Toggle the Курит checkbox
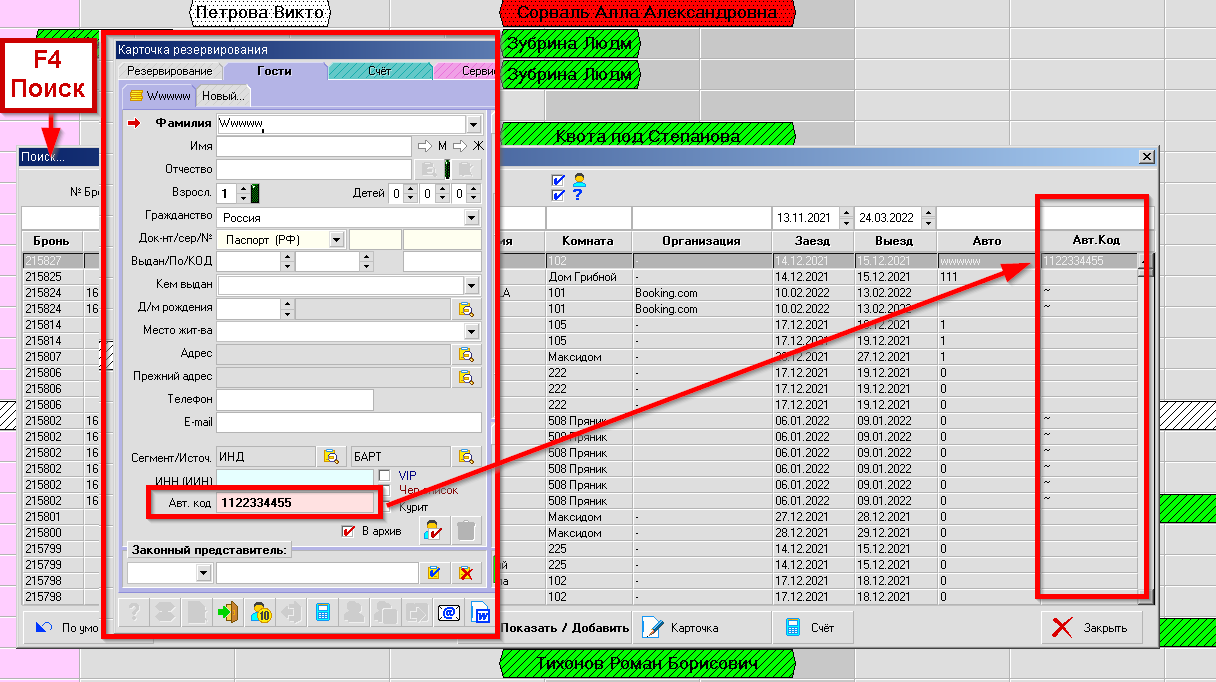Image resolution: width=1216 pixels, height=682 pixels. 384,507
